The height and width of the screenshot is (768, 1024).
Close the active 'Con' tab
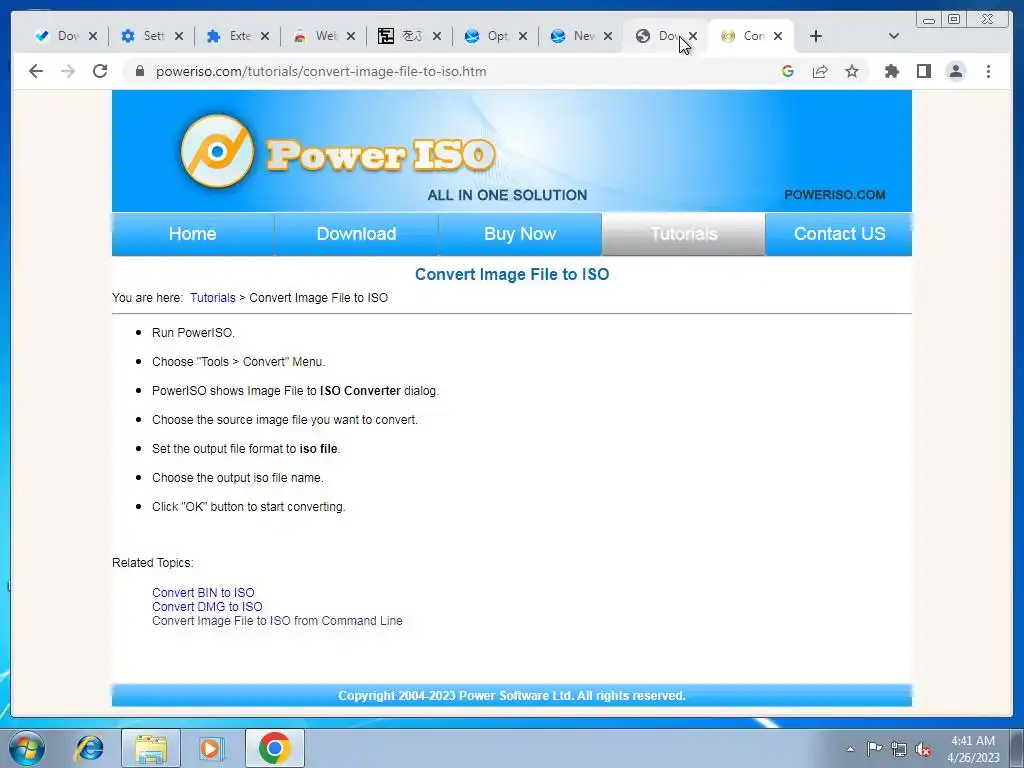(x=778, y=36)
